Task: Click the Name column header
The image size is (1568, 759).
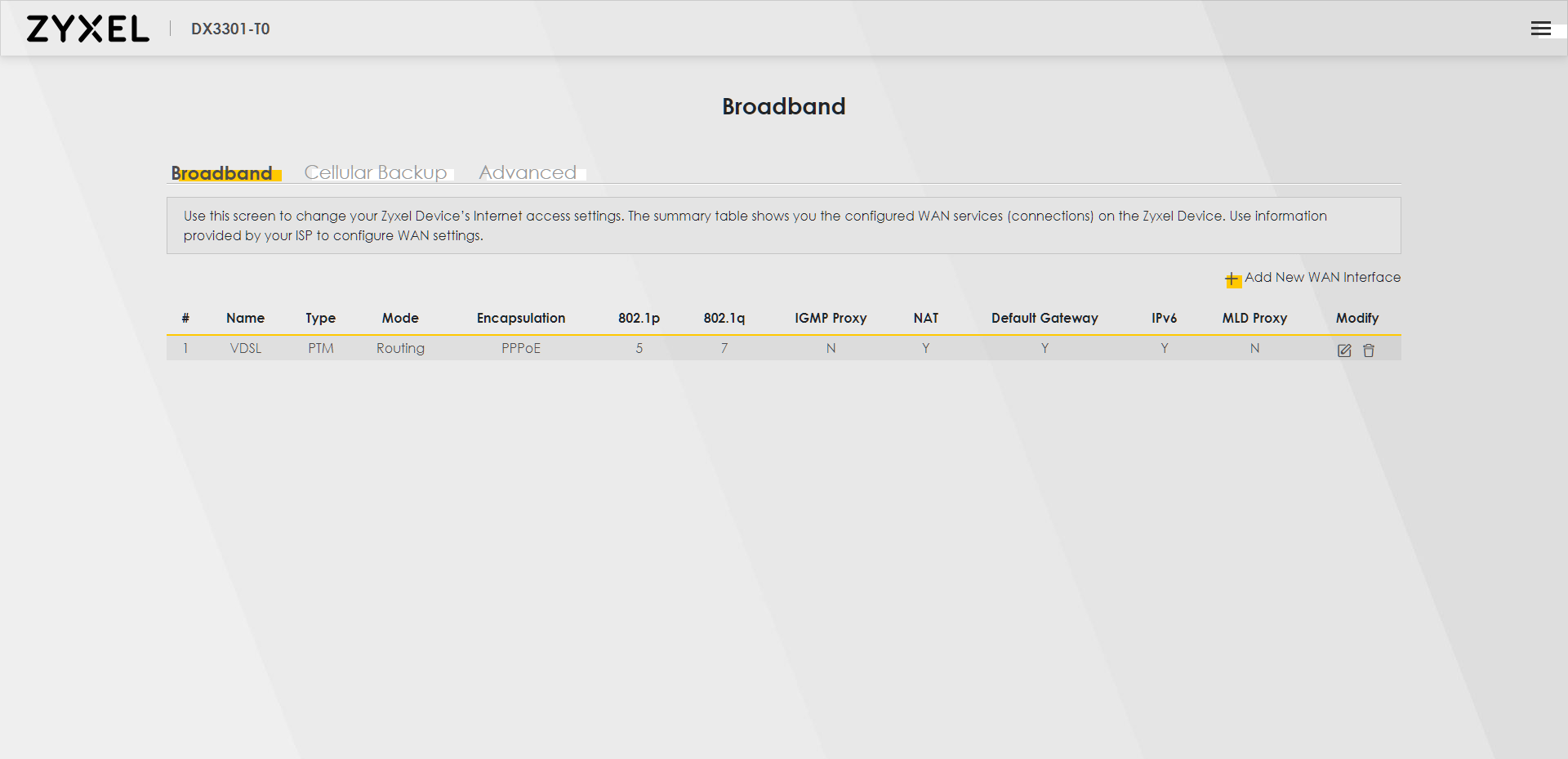Action: click(x=245, y=318)
